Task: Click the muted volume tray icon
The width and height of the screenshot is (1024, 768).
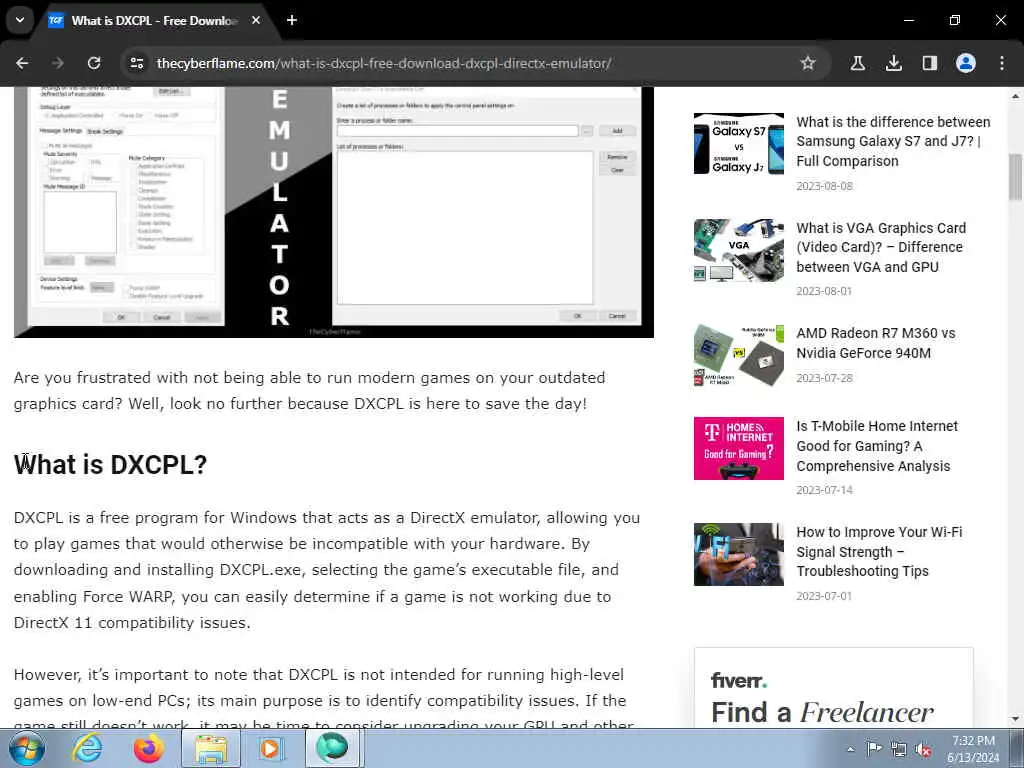Action: pos(923,750)
